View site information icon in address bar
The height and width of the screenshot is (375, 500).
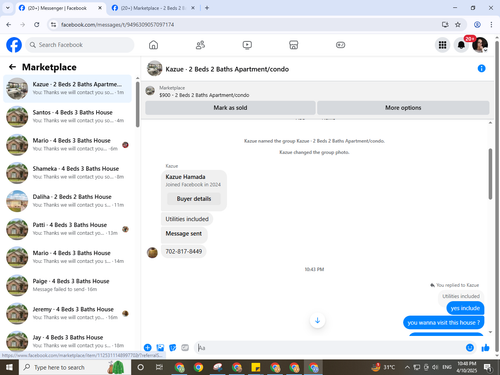click(x=53, y=24)
